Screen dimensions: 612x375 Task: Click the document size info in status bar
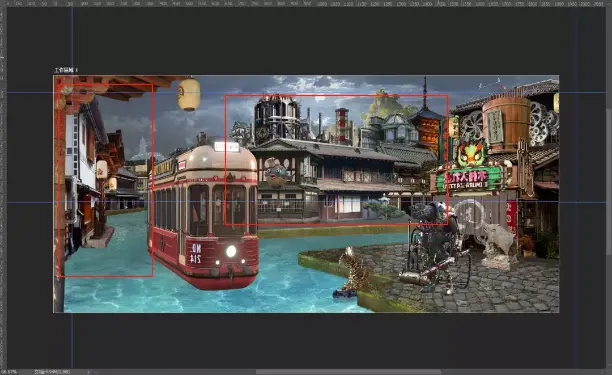click(x=52, y=372)
